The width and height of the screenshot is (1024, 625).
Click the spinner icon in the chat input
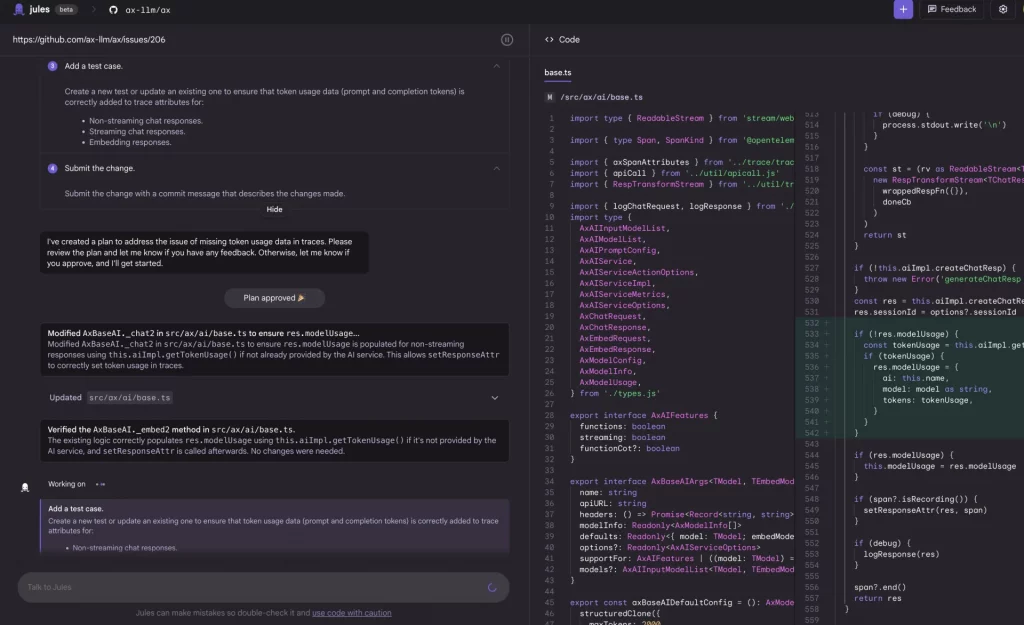pyautogui.click(x=492, y=587)
